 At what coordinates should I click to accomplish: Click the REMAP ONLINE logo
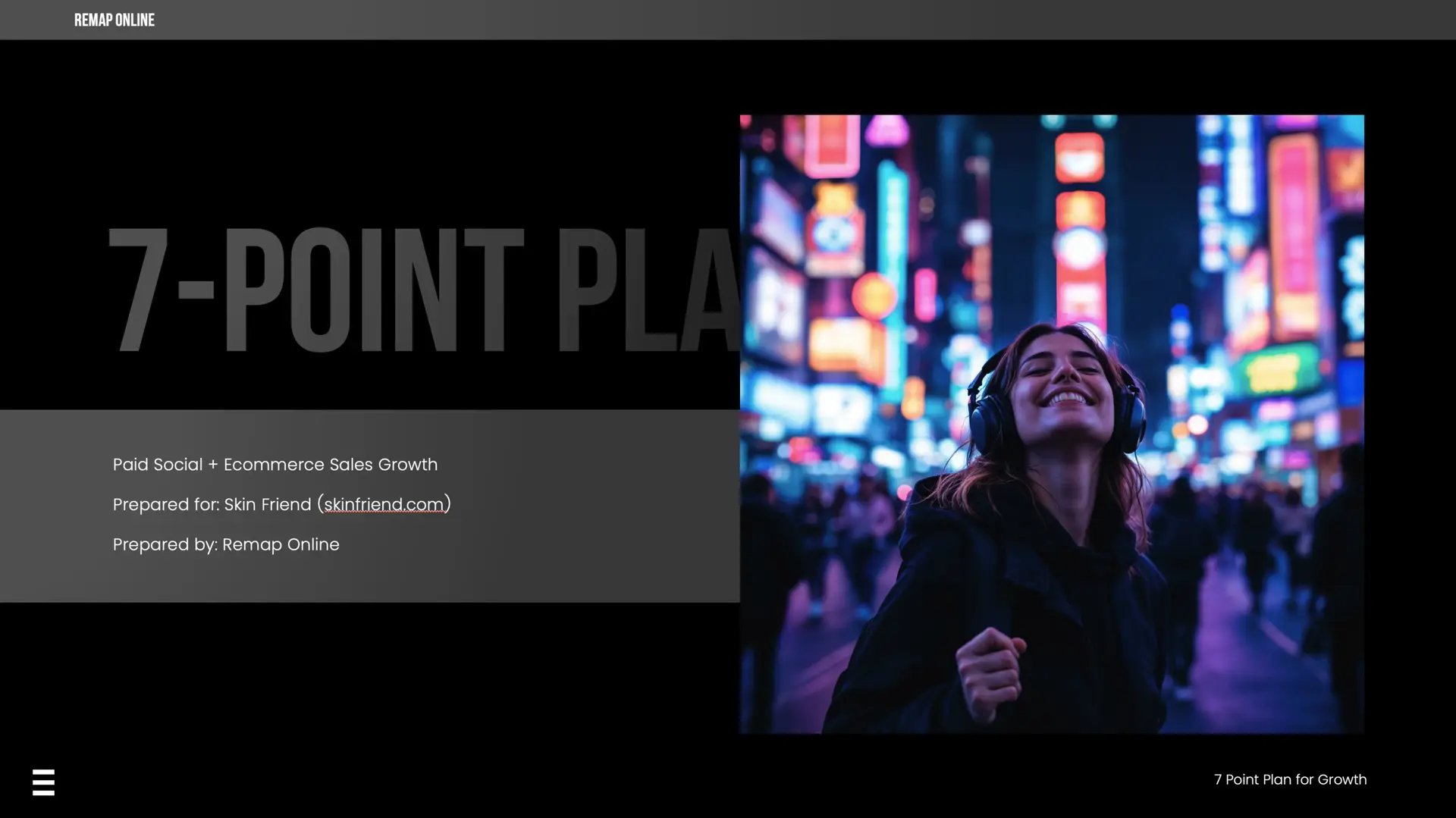[x=114, y=20]
